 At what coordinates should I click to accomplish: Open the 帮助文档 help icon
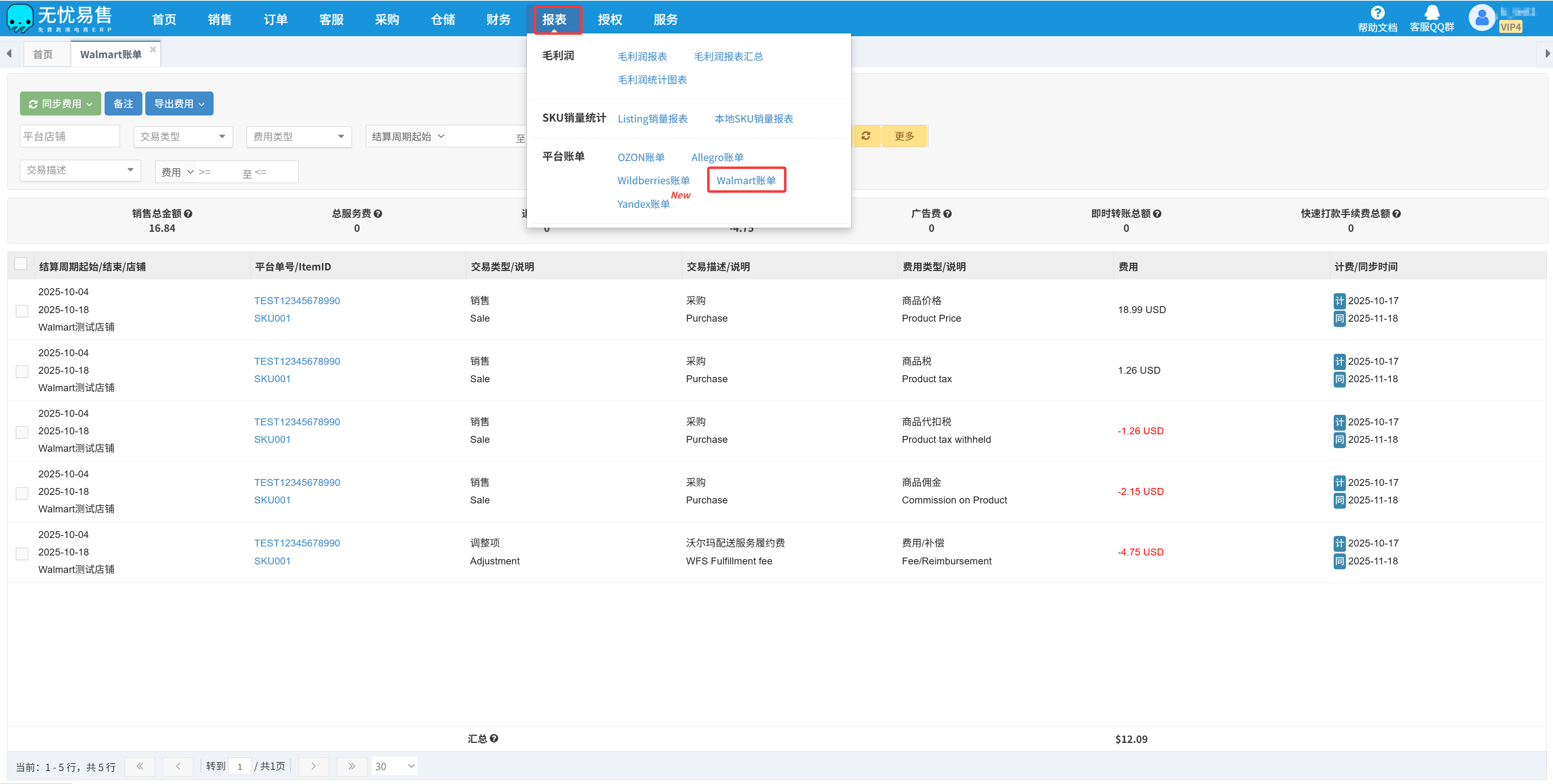tap(1377, 13)
